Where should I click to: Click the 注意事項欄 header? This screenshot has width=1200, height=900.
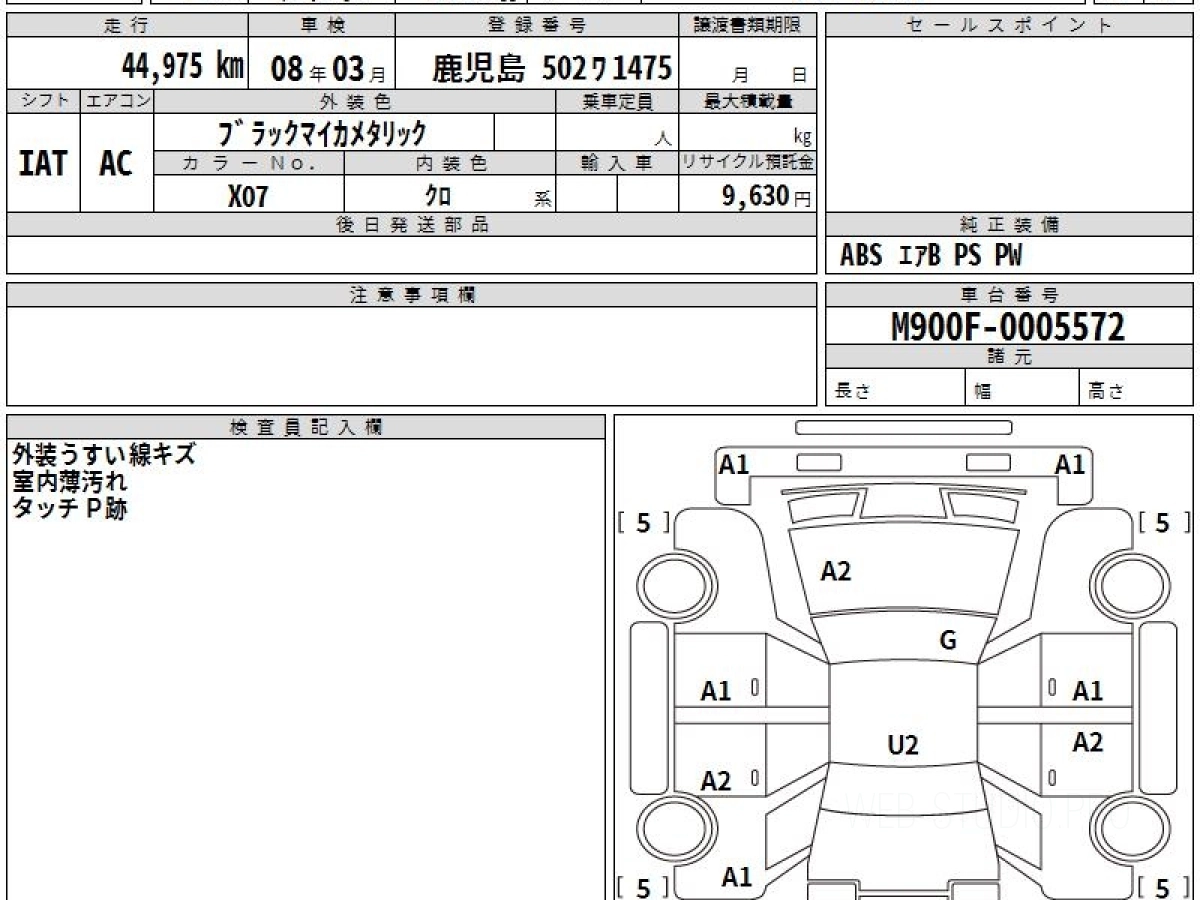point(412,295)
